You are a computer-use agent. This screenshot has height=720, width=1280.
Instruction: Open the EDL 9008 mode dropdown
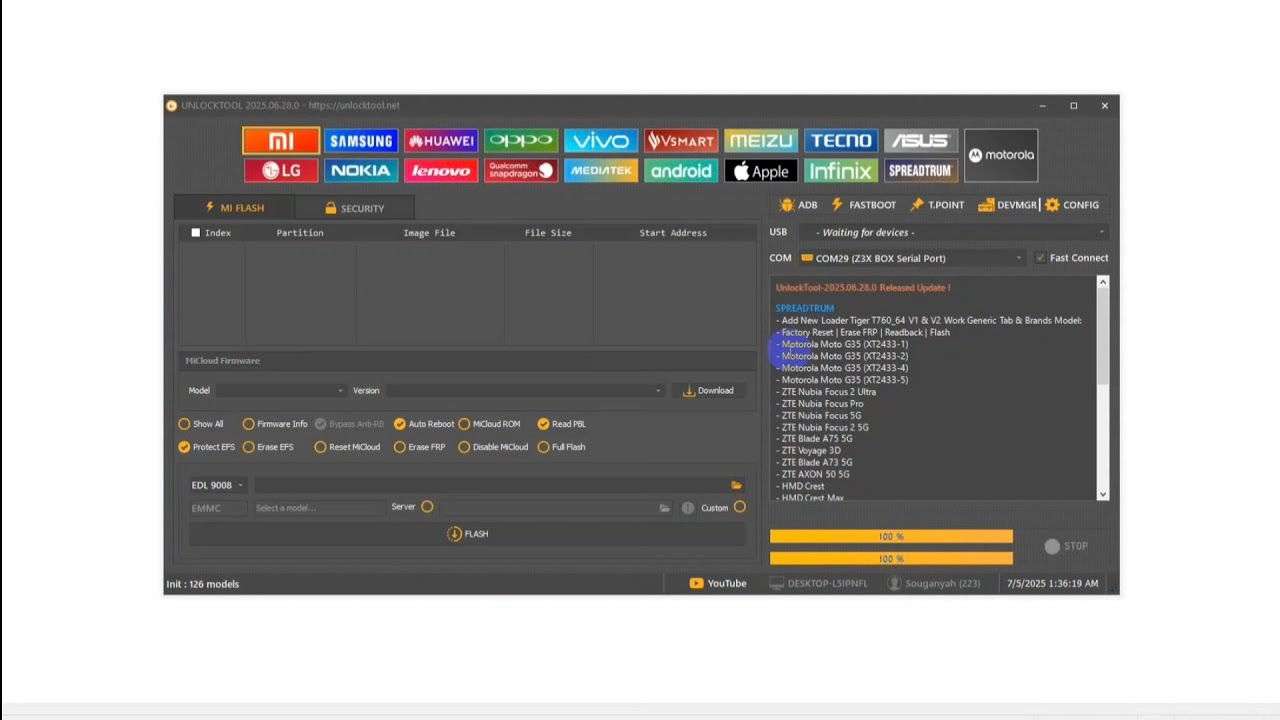pyautogui.click(x=217, y=485)
